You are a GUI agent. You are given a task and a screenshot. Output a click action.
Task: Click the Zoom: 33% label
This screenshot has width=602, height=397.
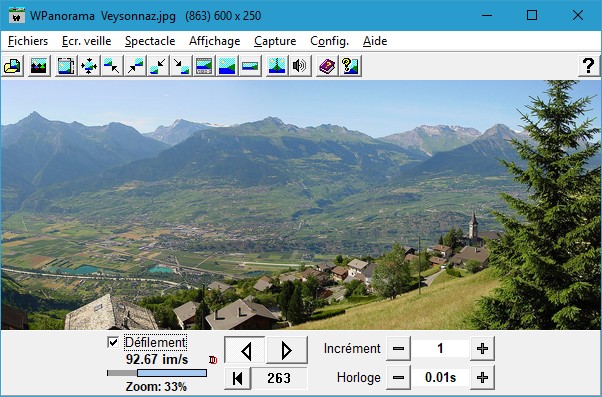click(156, 386)
